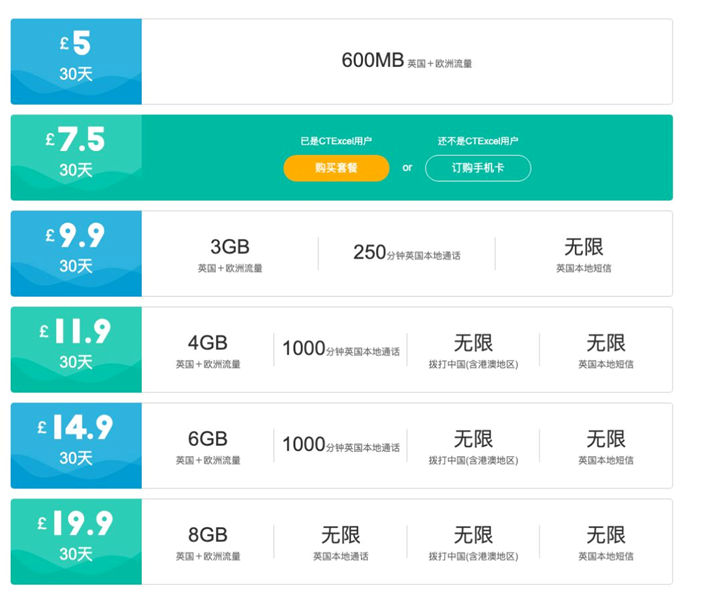The height and width of the screenshot is (598, 722).
Task: Click the 已是CTExcel用户 label
Action: point(336,141)
